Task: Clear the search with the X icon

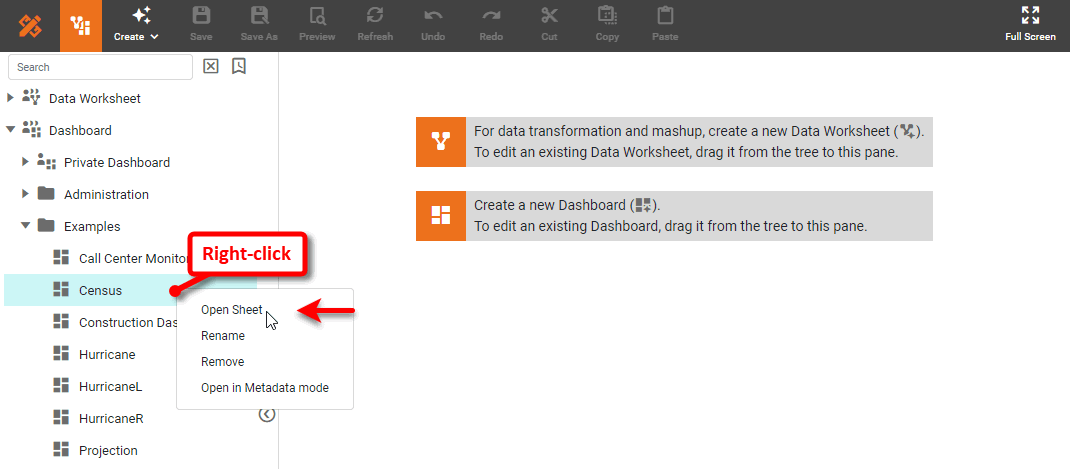Action: (211, 66)
